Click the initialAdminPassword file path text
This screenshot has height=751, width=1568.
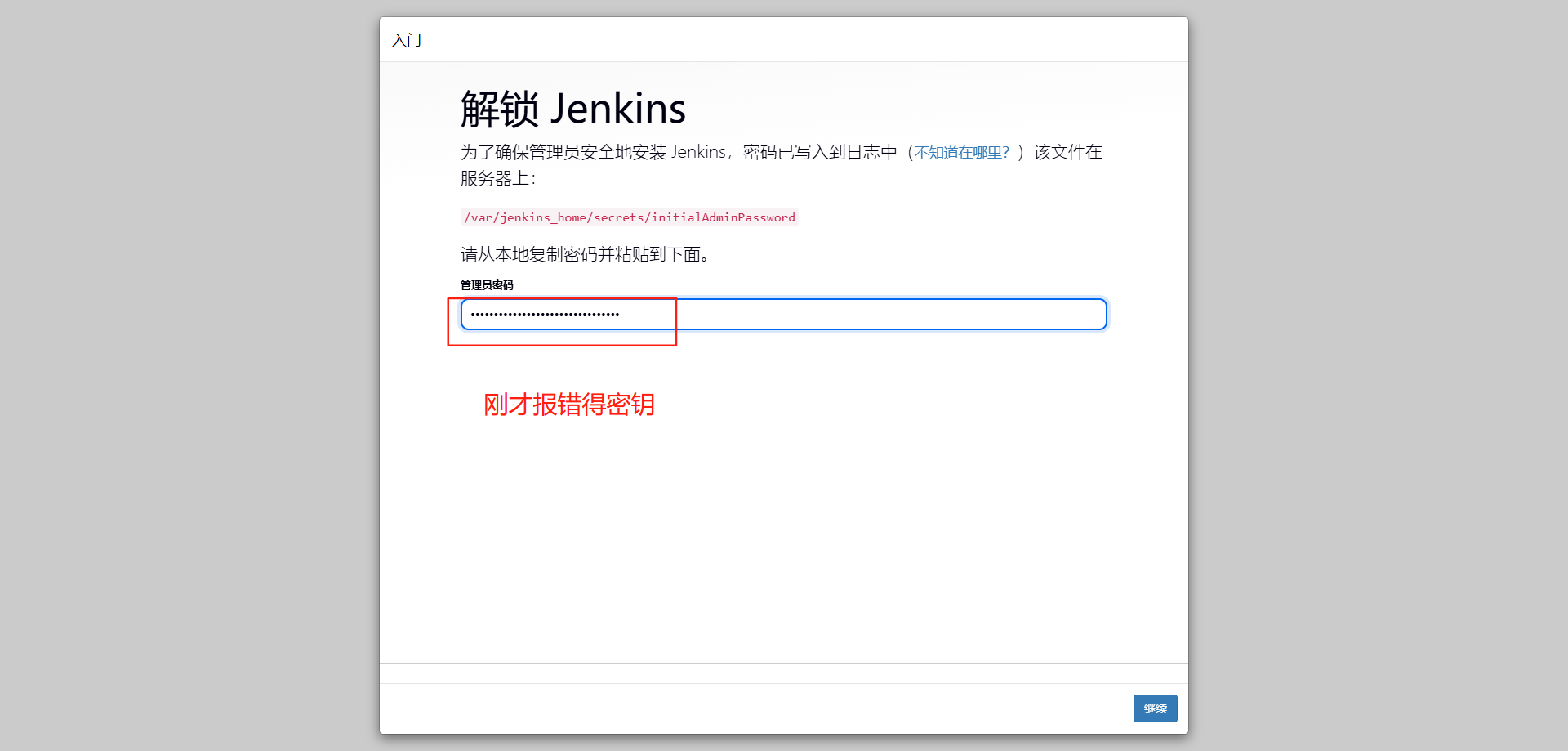pyautogui.click(x=629, y=217)
